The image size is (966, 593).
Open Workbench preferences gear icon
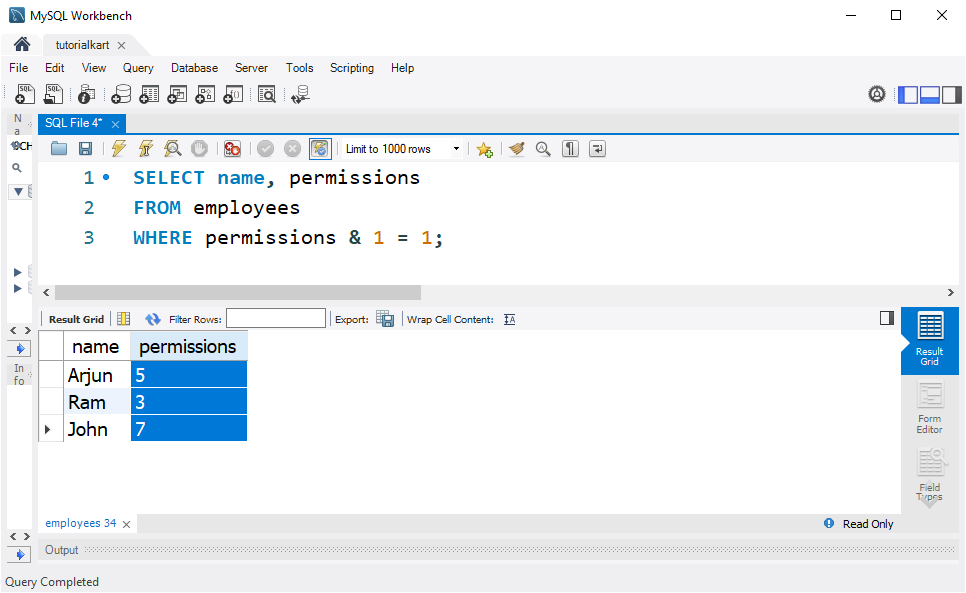pyautogui.click(x=877, y=94)
